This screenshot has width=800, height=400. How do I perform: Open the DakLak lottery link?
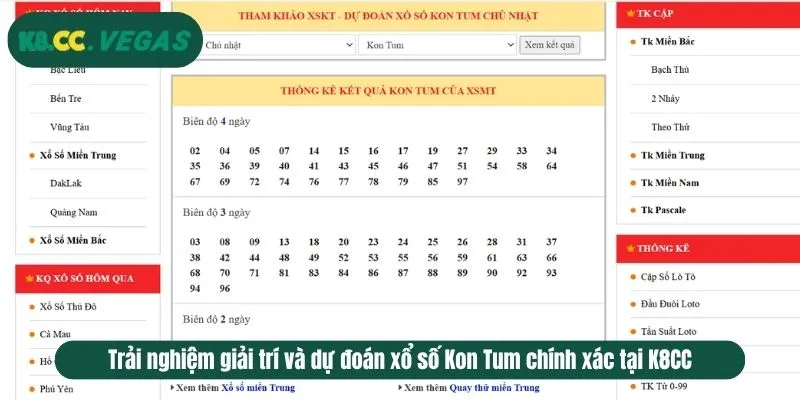coord(66,183)
